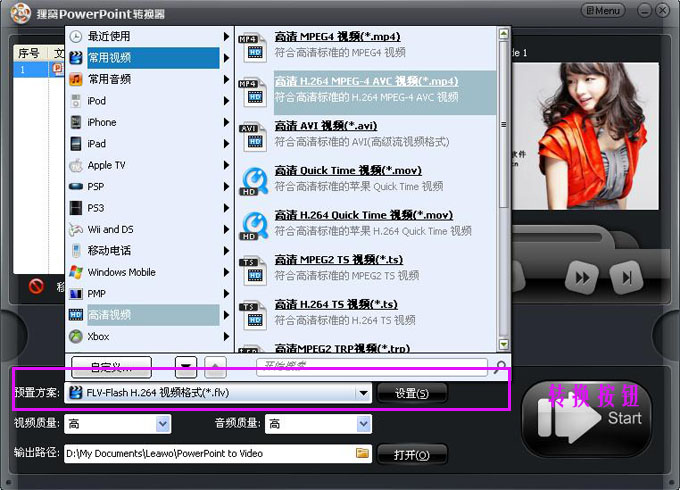The width and height of the screenshot is (680, 490).
Task: Click the 高清 AVI HD icon
Action: 253,136
